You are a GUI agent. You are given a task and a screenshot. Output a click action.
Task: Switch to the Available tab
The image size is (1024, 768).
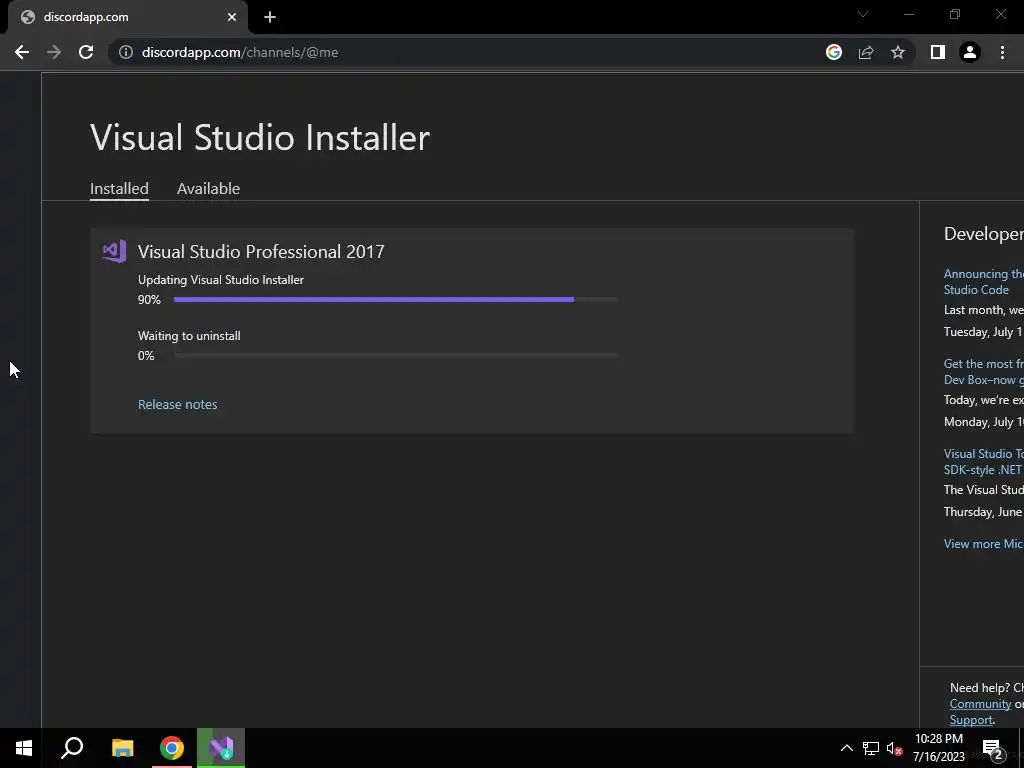208,189
